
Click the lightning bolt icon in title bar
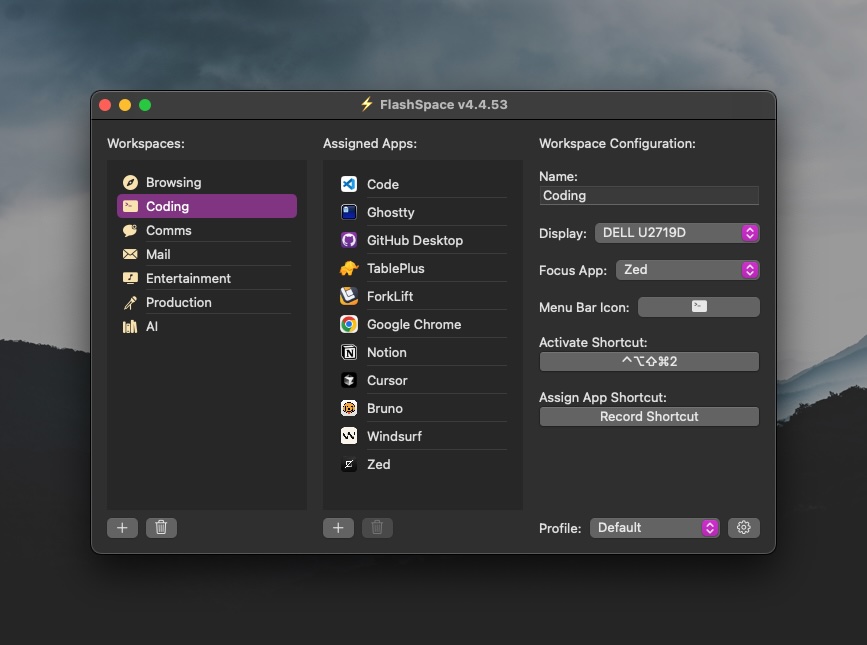(367, 104)
